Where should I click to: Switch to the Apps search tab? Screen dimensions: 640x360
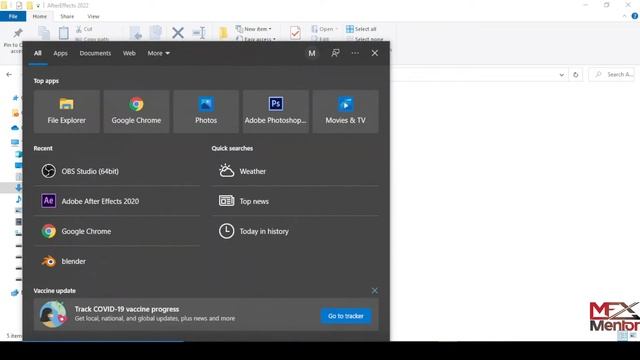click(x=60, y=53)
